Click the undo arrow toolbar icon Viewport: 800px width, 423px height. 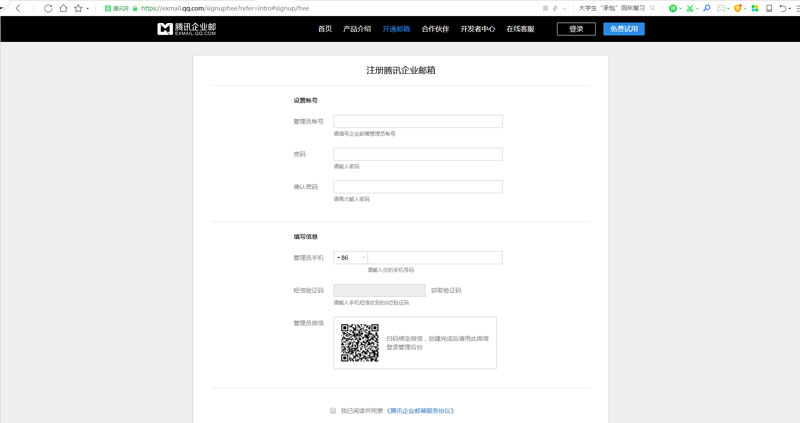click(783, 8)
